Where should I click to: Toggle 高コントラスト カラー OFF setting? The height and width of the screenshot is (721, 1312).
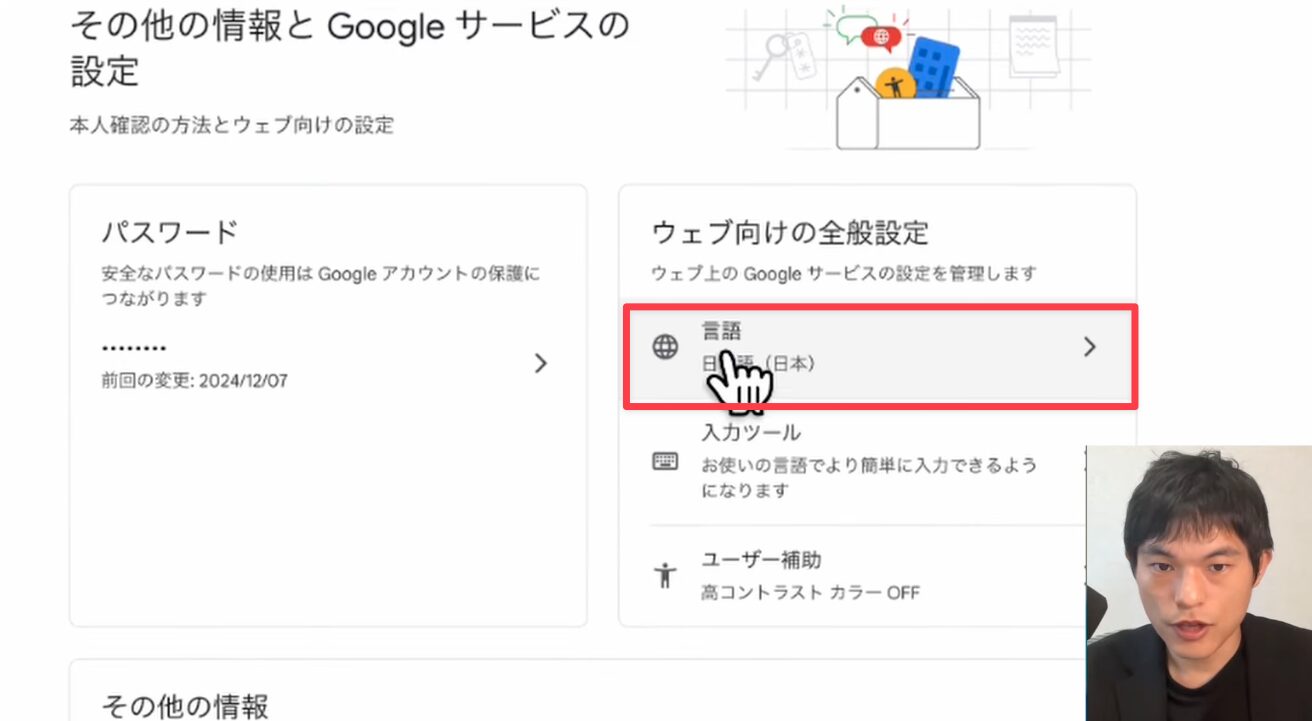pyautogui.click(x=810, y=593)
